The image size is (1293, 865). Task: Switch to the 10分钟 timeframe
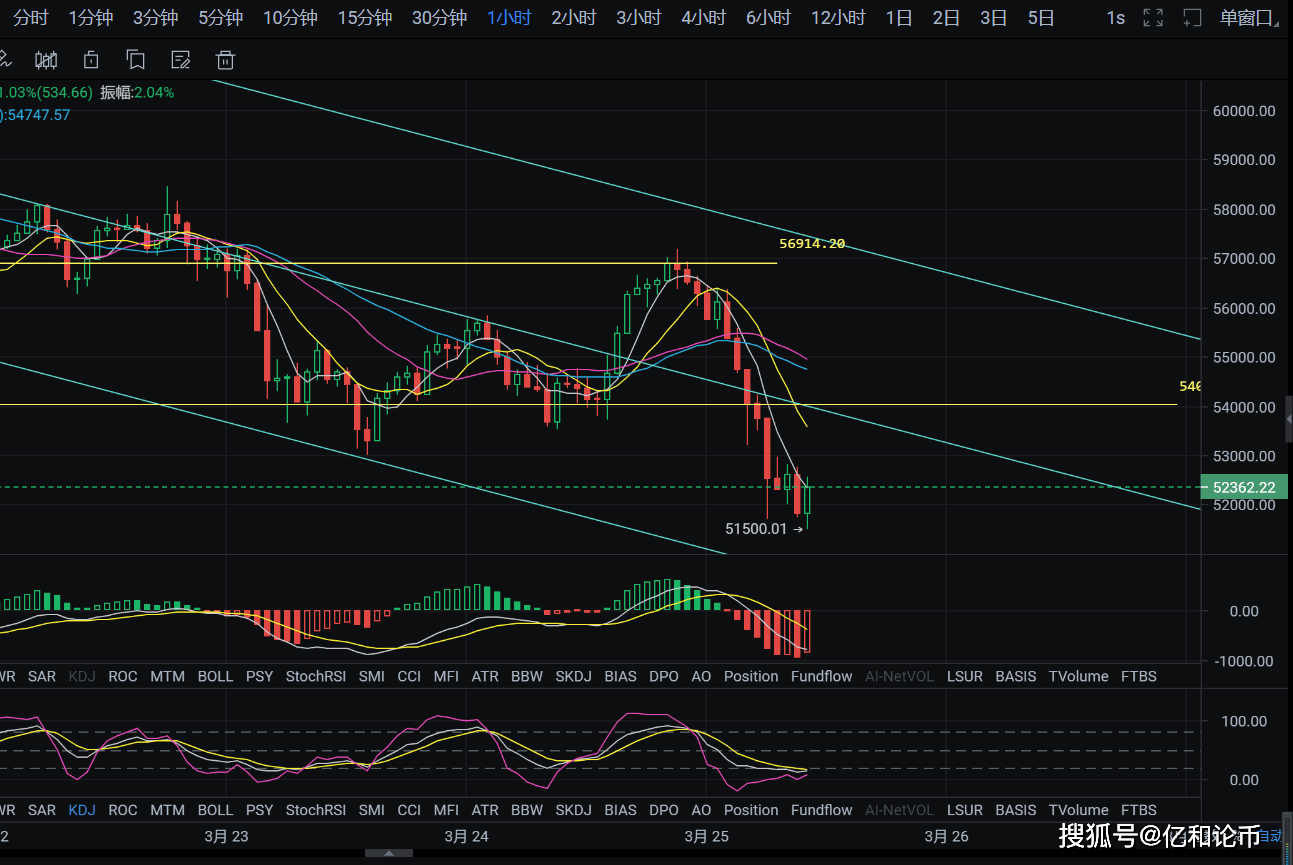(290, 18)
